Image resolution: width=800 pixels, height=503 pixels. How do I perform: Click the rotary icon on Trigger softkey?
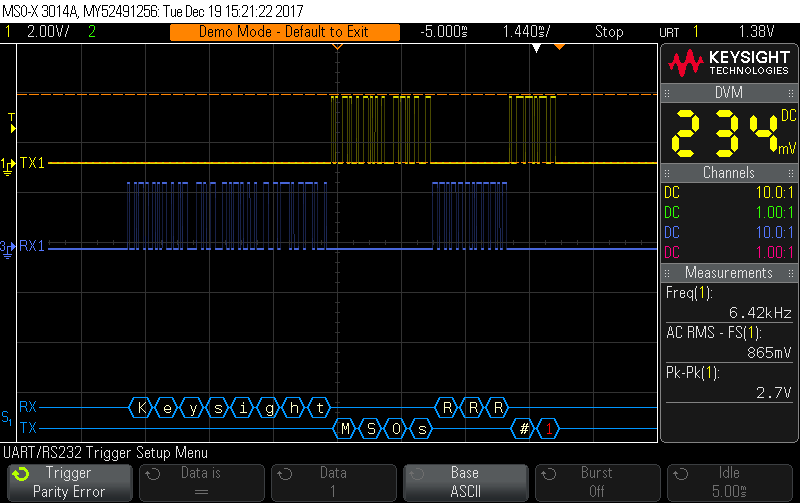click(x=21, y=474)
